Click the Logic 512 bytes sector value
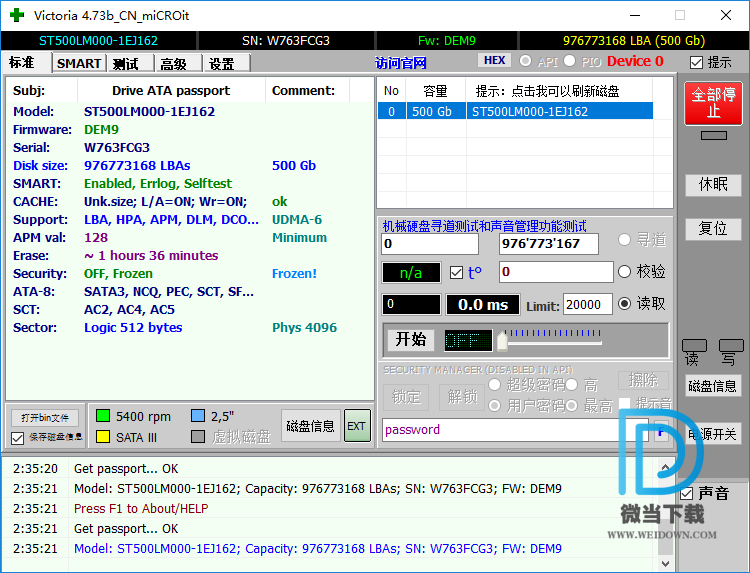The width and height of the screenshot is (750, 573). coord(133,328)
